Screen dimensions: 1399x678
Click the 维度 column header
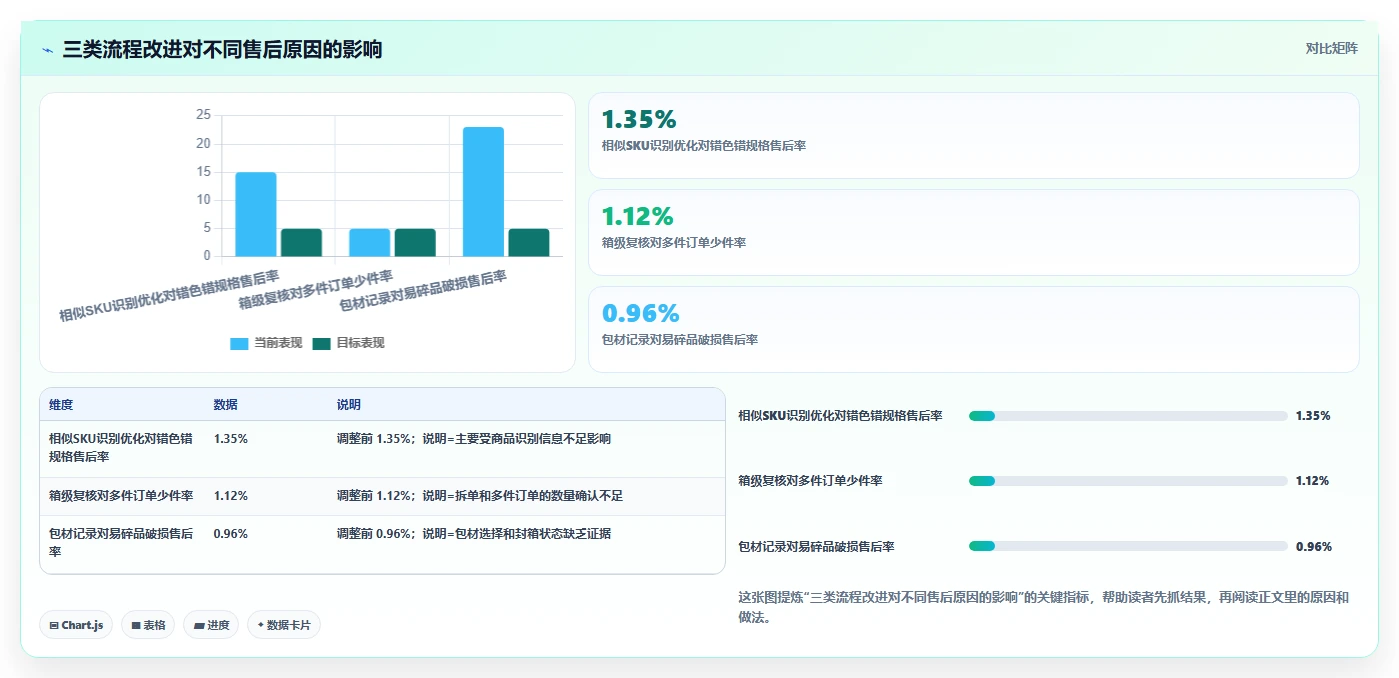click(x=61, y=405)
